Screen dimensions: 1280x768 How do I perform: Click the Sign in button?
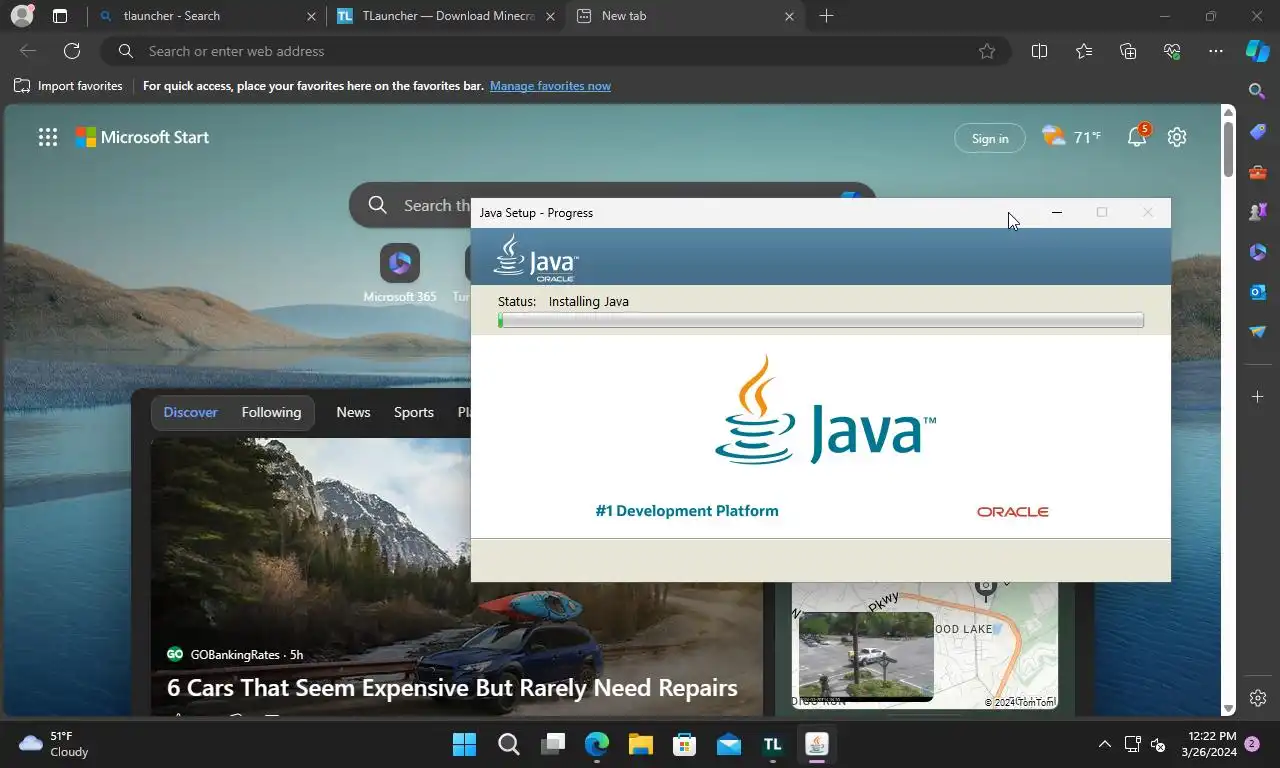pyautogui.click(x=990, y=138)
